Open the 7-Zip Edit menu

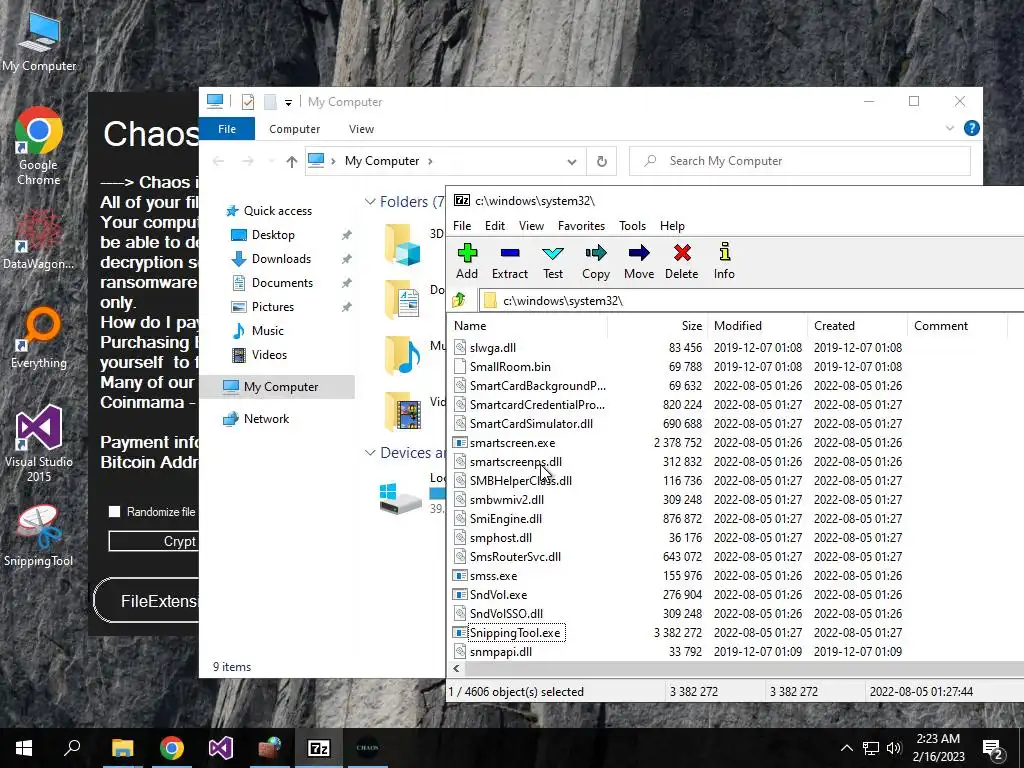[494, 225]
